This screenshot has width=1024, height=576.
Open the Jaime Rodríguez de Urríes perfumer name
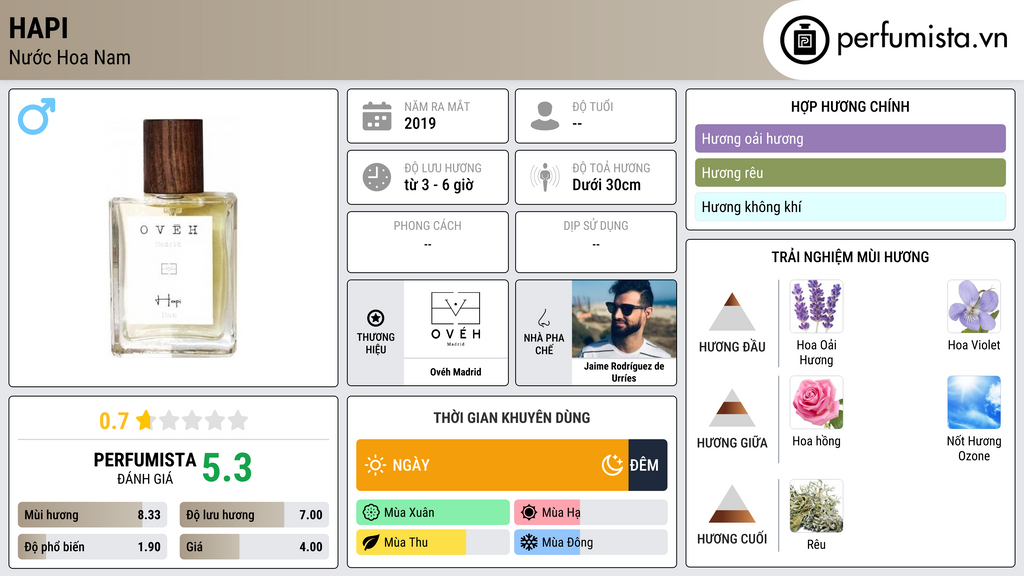[x=624, y=372]
